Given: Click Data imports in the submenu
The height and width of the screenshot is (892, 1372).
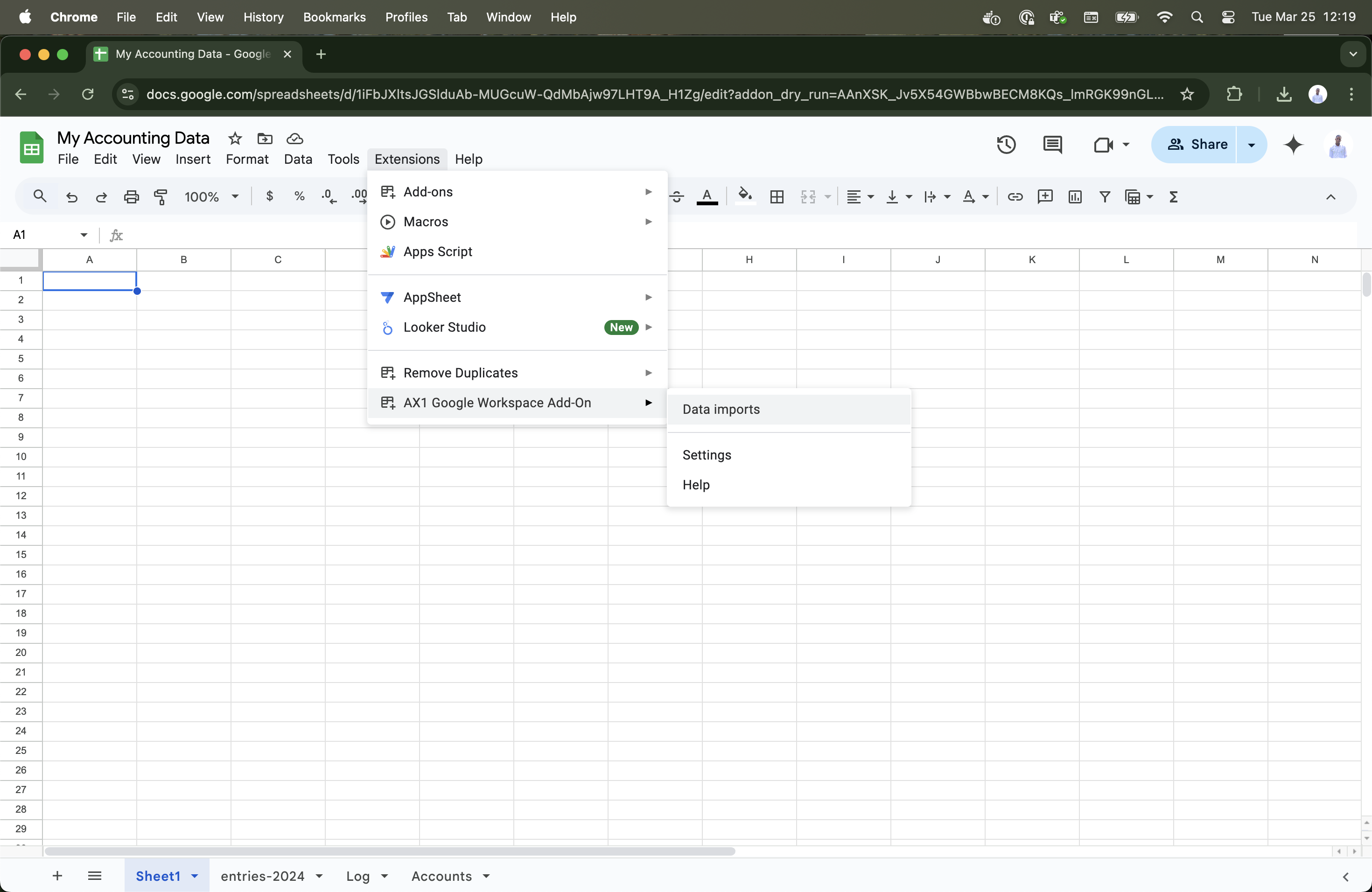Looking at the screenshot, I should click(x=722, y=409).
